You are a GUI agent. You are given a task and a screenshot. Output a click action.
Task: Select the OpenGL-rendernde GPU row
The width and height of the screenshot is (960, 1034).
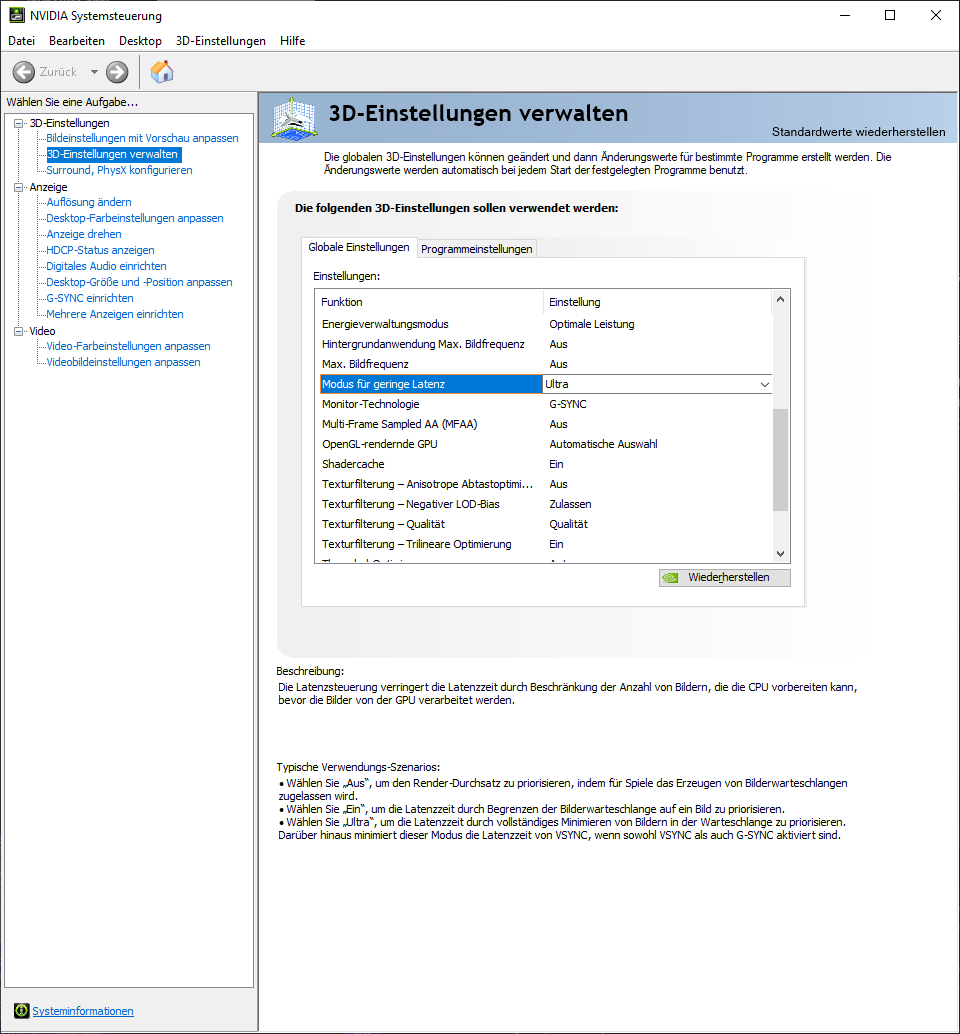pyautogui.click(x=544, y=444)
